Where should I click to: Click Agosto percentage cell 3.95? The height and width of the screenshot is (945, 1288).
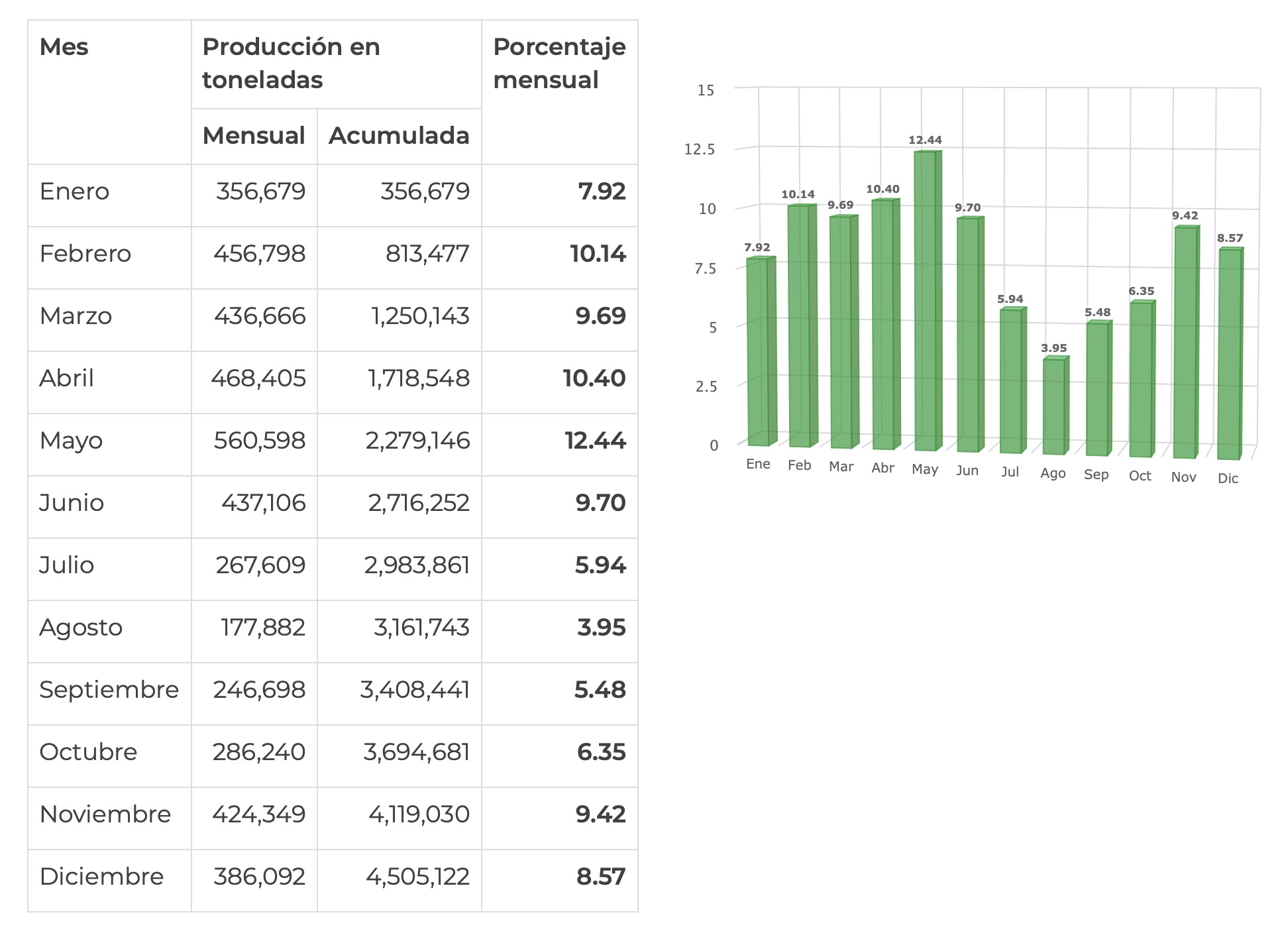coord(601,628)
